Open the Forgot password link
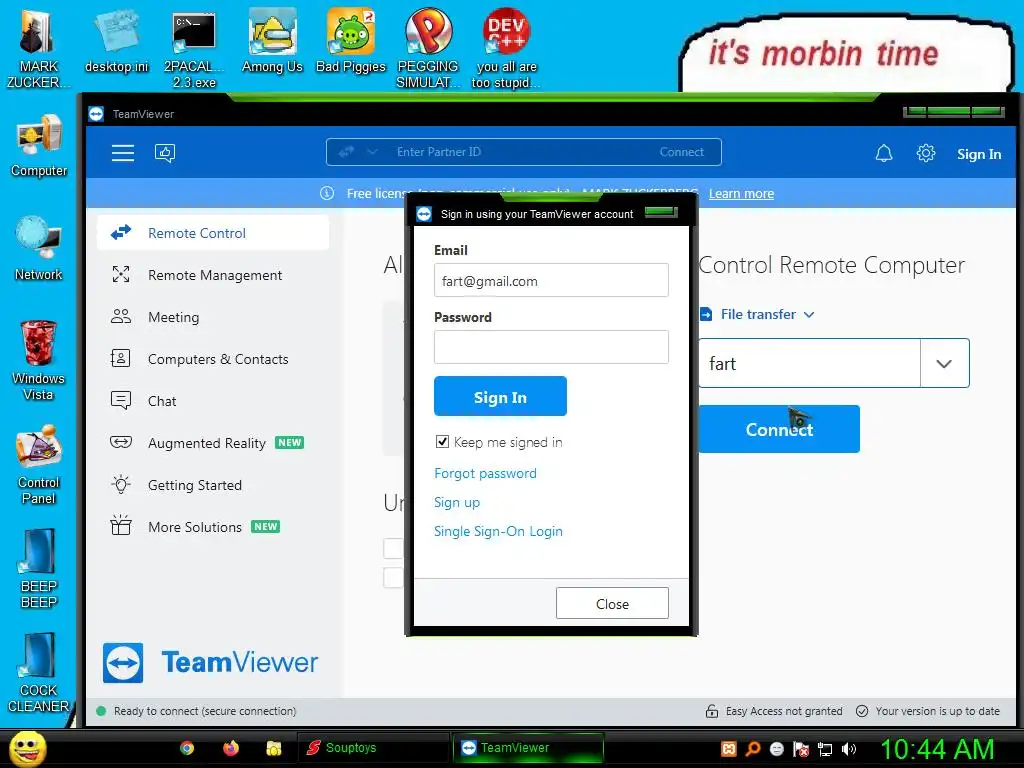The height and width of the screenshot is (768, 1024). 485,473
